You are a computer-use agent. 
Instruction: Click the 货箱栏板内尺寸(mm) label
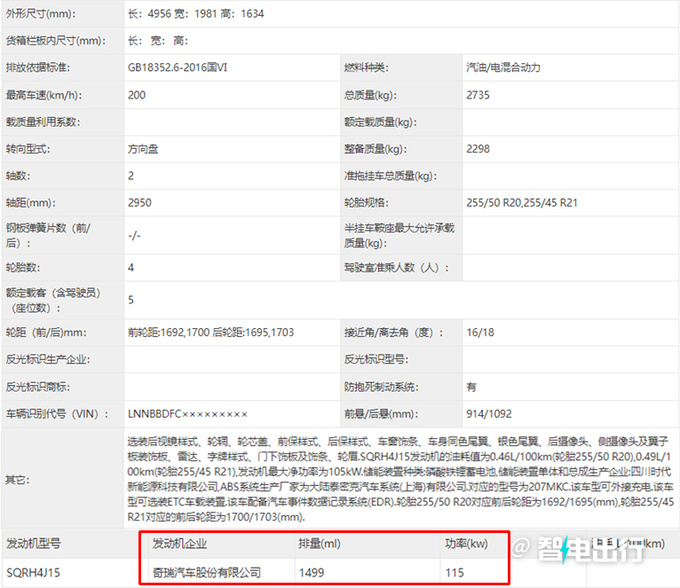point(56,41)
